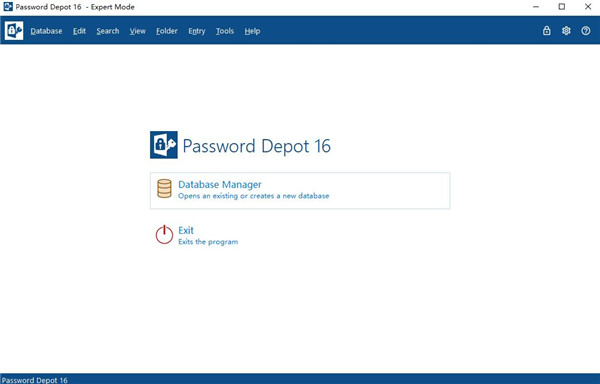Maximize the Password Depot window
This screenshot has width=600, height=384.
tap(561, 7)
